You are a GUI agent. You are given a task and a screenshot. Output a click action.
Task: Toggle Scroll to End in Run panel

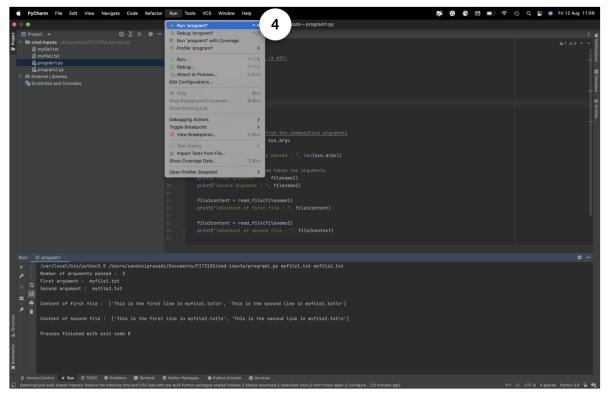point(31,294)
